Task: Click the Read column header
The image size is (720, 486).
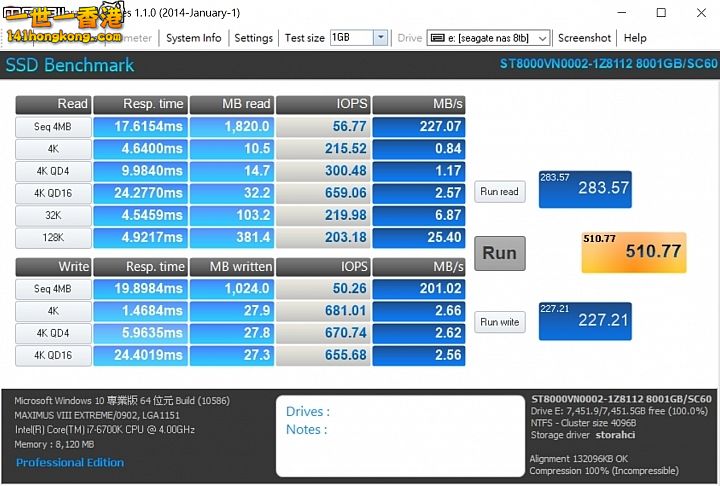Action: (53, 105)
